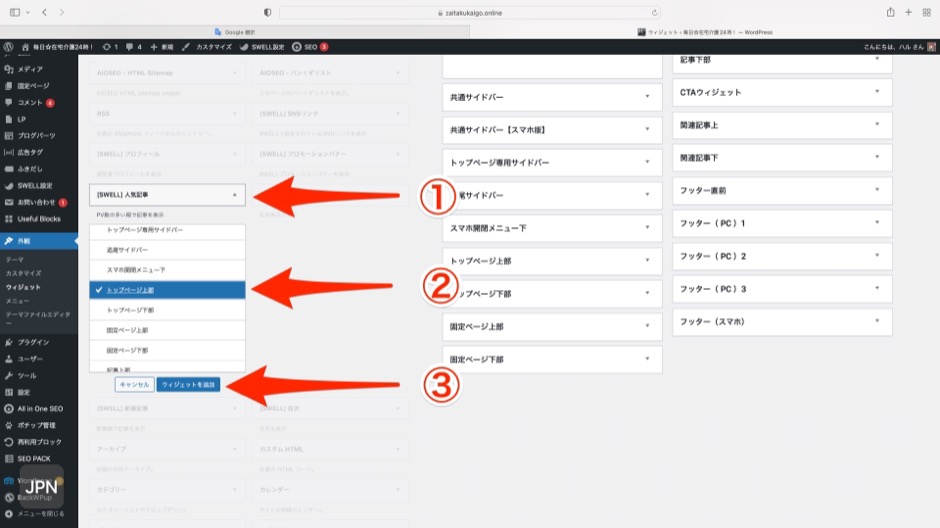Viewport: 940px width, 528px height.
Task: Open the ツール menu in sidebar
Action: tap(27, 375)
